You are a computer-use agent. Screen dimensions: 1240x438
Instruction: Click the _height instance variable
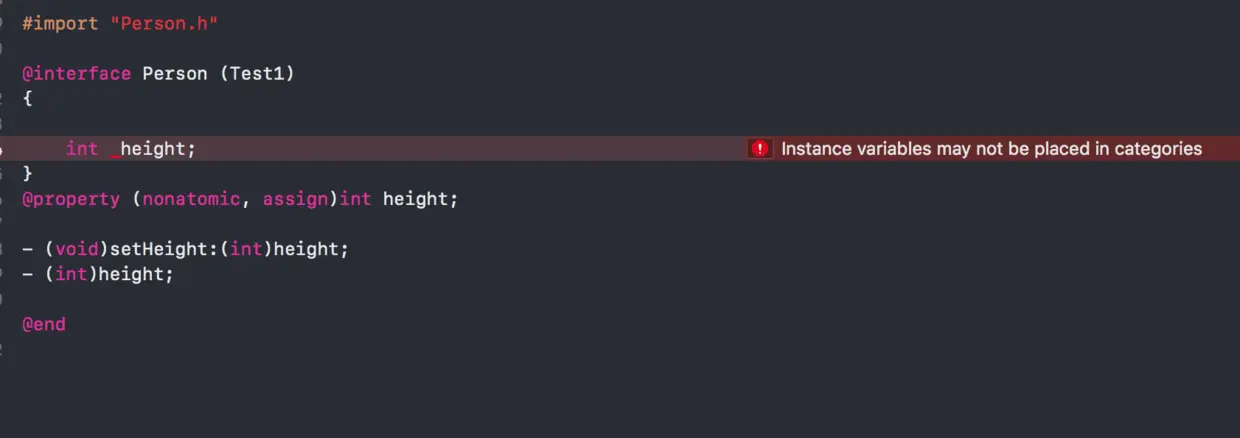(x=153, y=149)
